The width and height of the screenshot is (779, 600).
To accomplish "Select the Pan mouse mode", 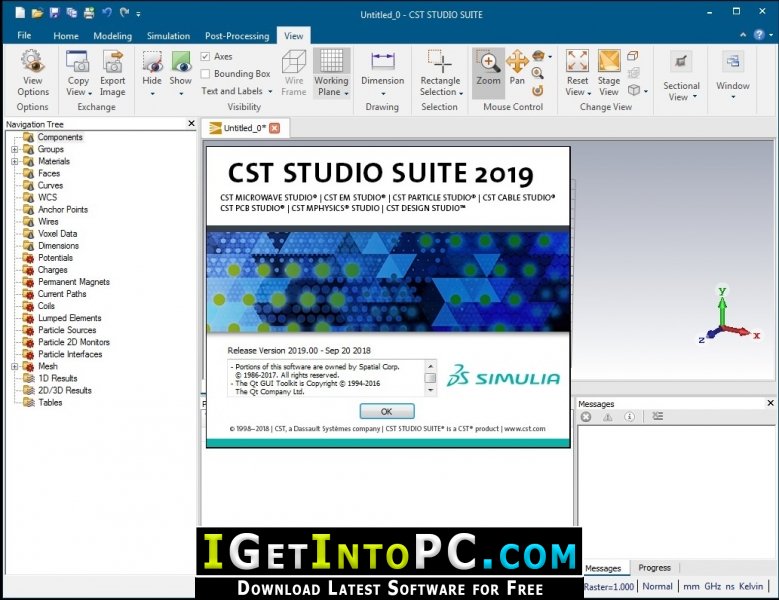I will (x=517, y=68).
